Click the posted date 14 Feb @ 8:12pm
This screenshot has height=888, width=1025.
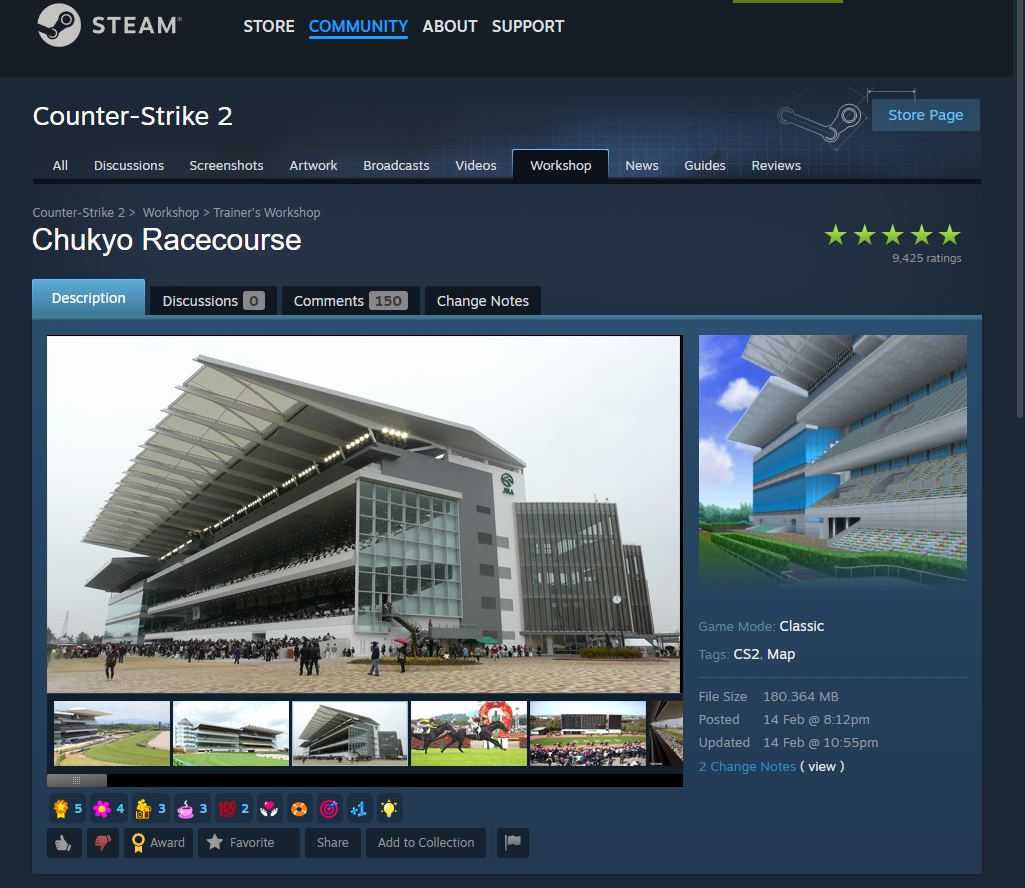pos(816,719)
